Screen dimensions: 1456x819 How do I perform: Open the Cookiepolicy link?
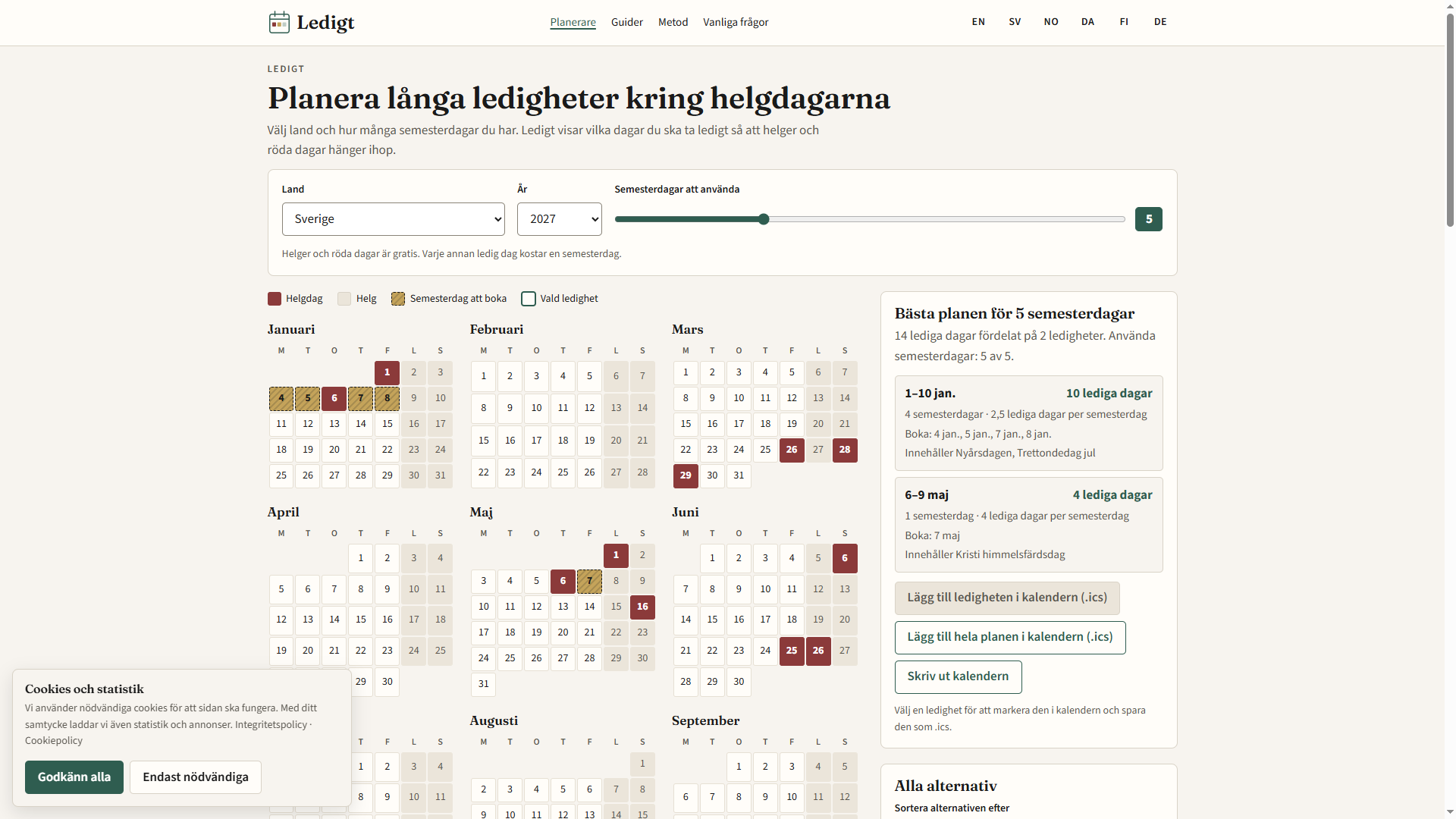54,741
